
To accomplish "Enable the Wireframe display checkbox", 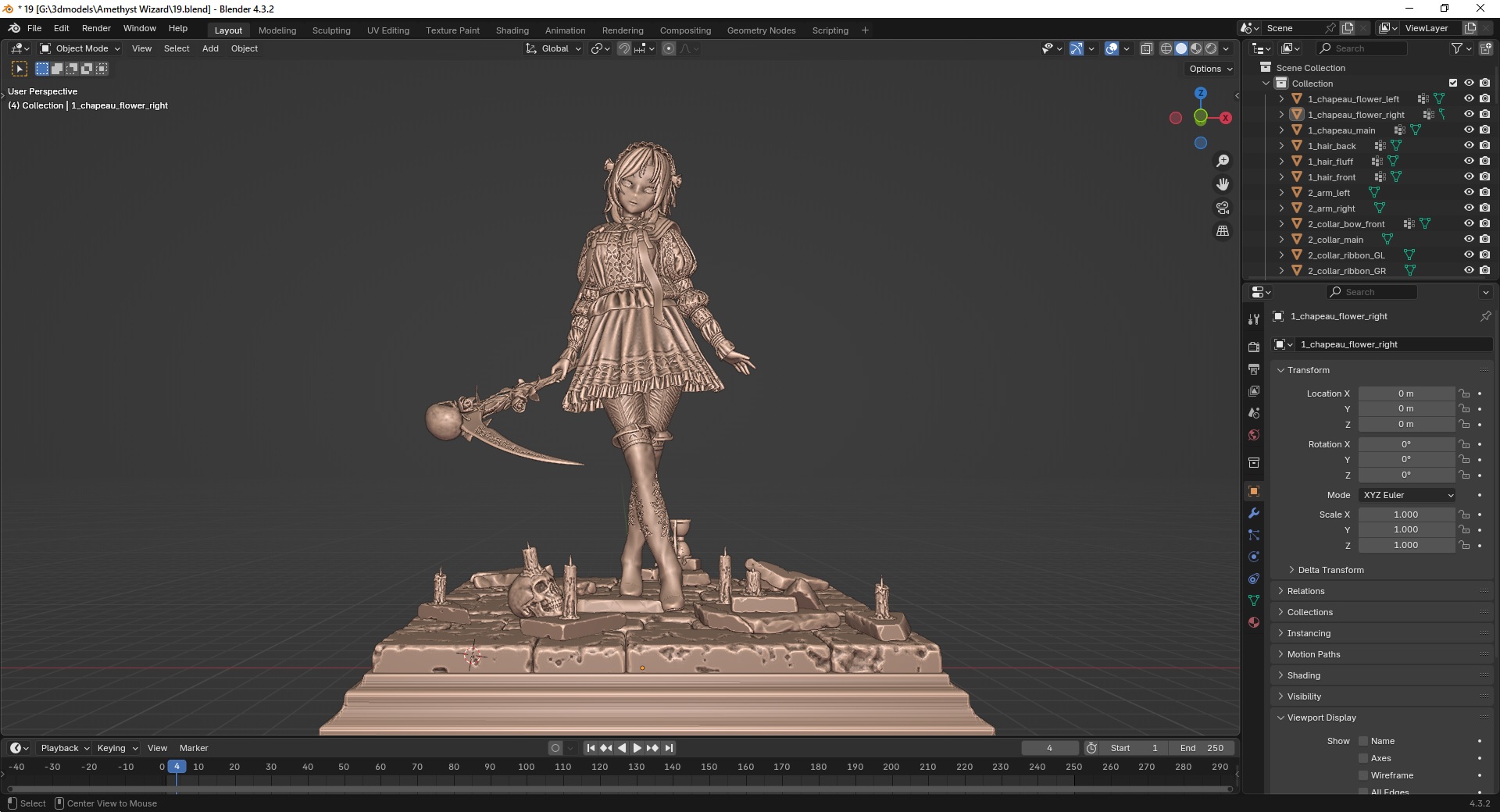I will (1363, 775).
